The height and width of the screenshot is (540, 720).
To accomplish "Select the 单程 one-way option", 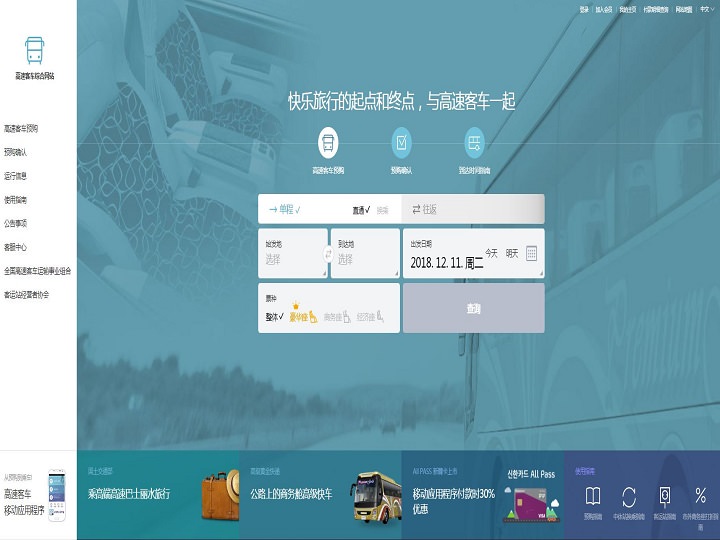I will tap(284, 210).
